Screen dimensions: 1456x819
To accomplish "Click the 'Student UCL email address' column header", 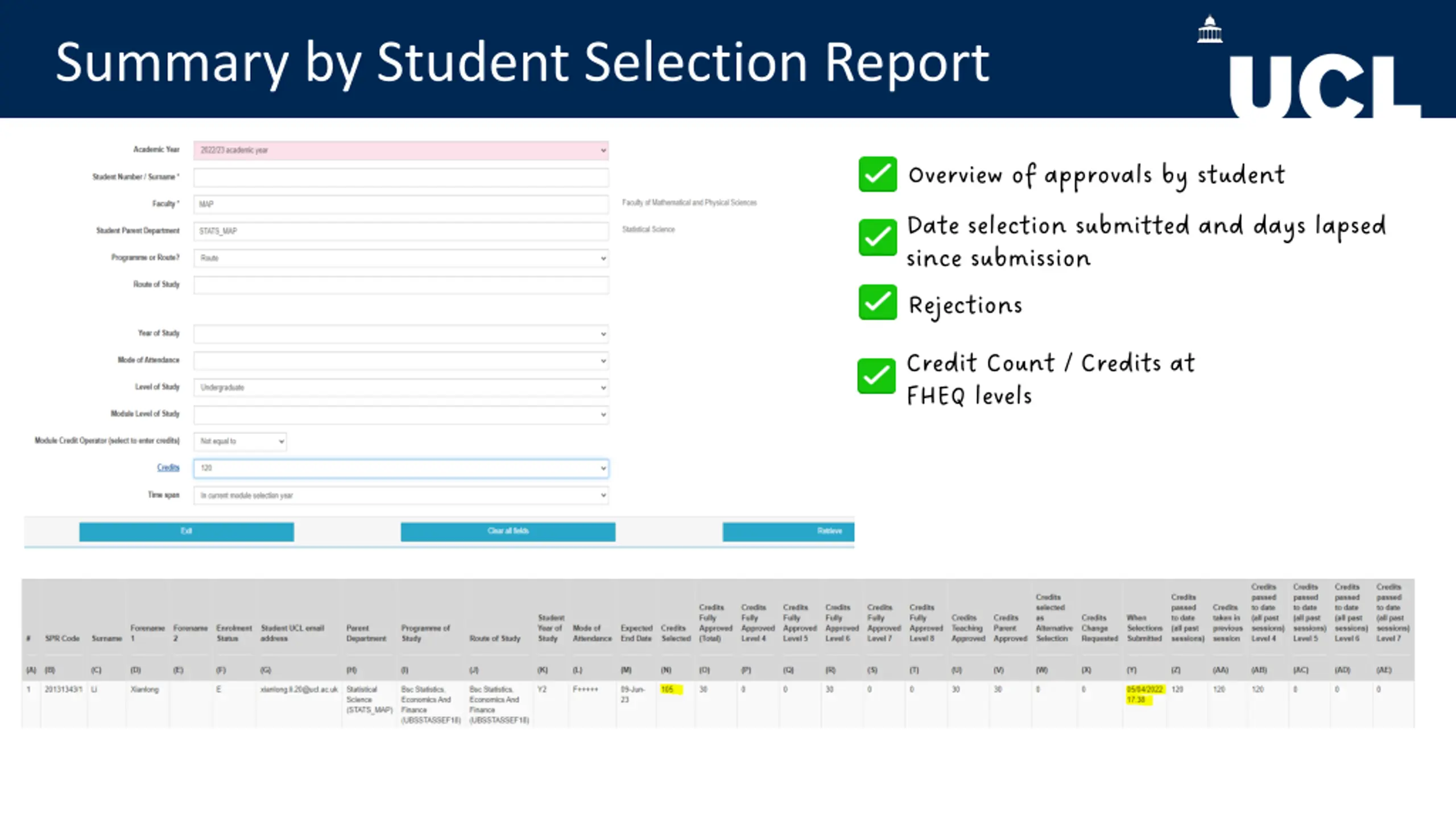I will pos(292,633).
